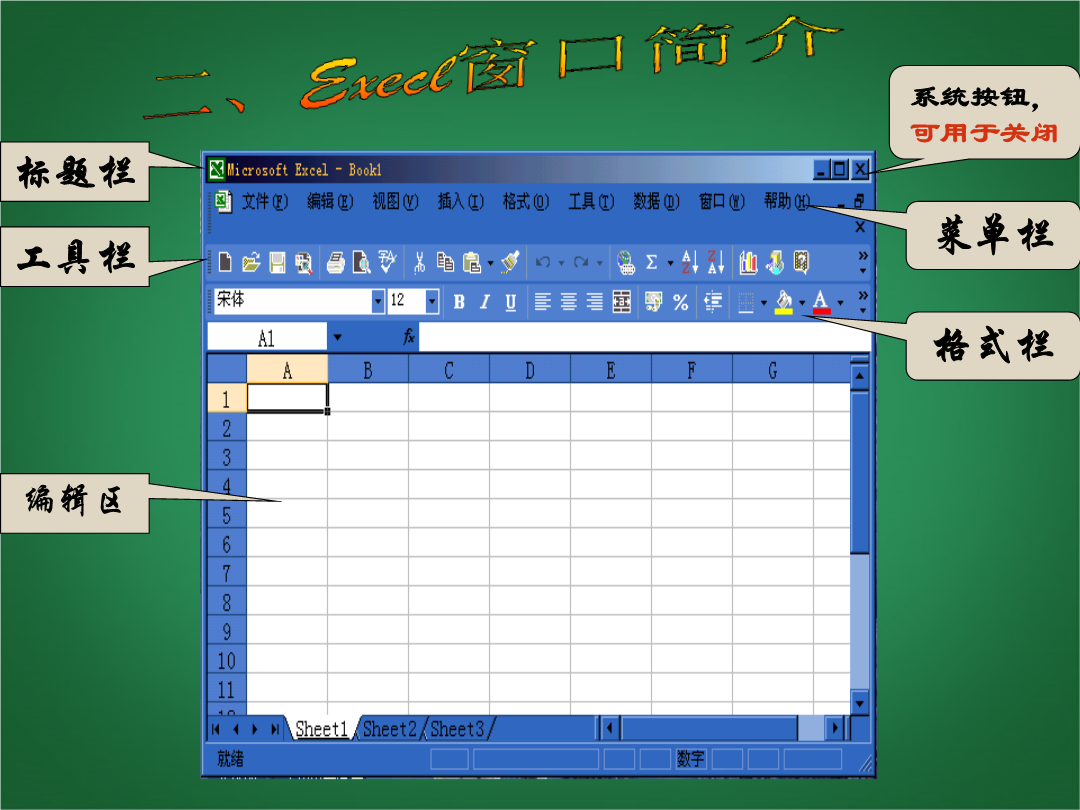Open the 数据(D) menu
The height and width of the screenshot is (810, 1080).
656,201
